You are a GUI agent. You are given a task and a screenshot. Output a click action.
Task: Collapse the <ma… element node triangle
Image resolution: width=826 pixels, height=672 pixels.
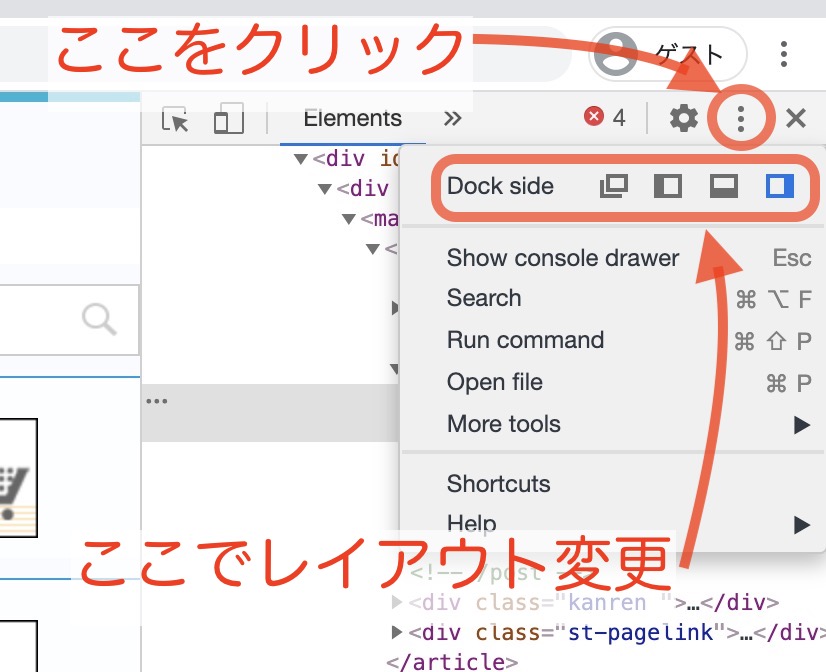[349, 219]
